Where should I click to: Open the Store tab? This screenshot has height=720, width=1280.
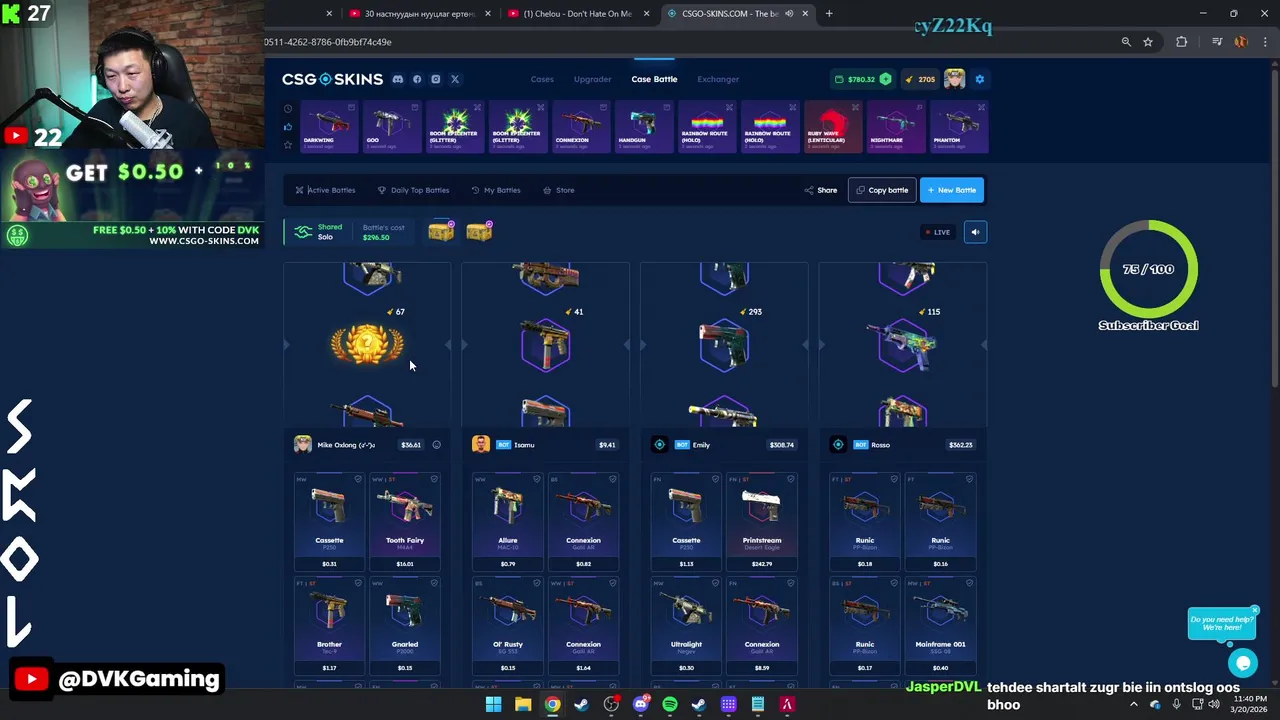pyautogui.click(x=559, y=190)
